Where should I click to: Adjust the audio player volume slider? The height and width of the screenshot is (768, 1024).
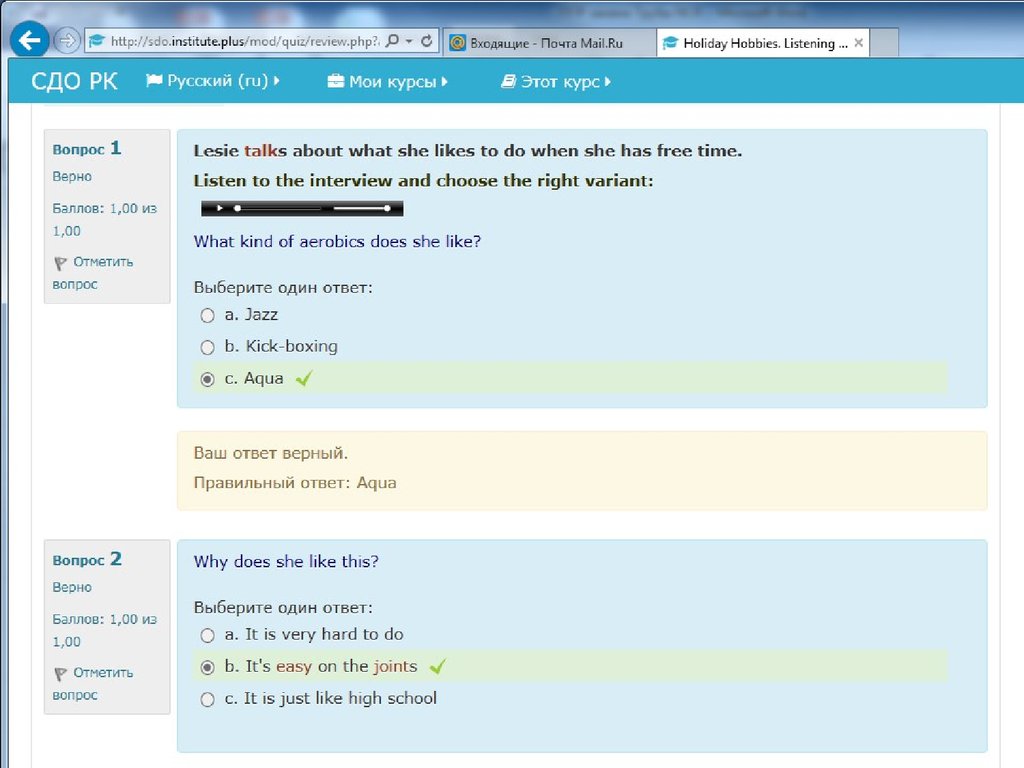(x=361, y=208)
